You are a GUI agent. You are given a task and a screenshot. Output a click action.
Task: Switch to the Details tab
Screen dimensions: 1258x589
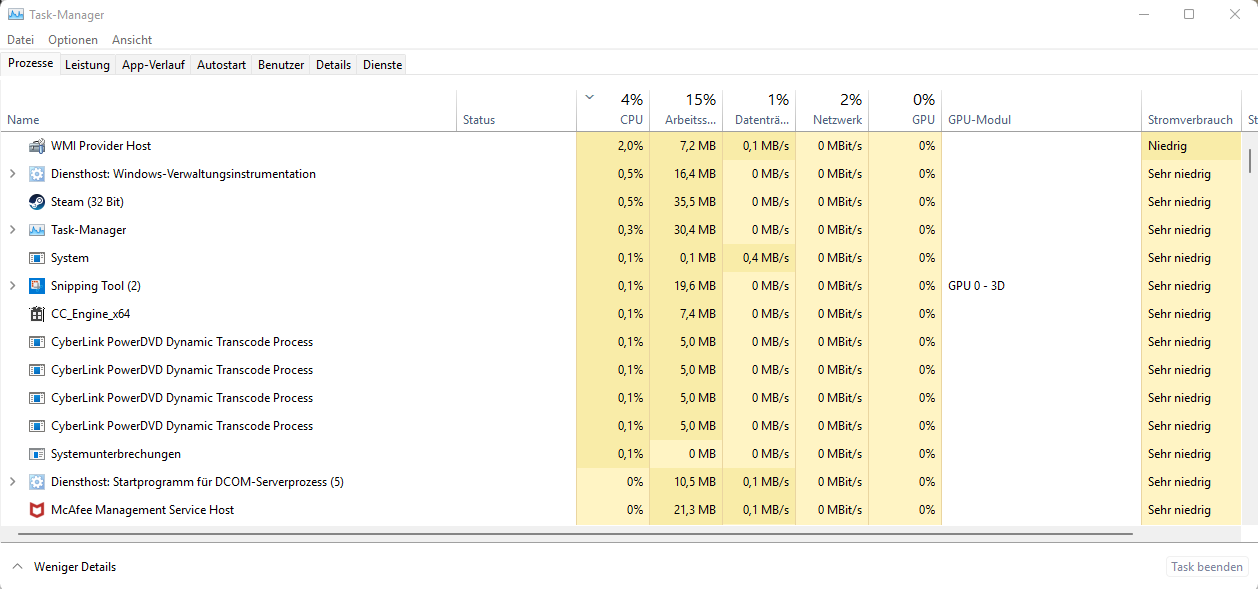click(333, 65)
